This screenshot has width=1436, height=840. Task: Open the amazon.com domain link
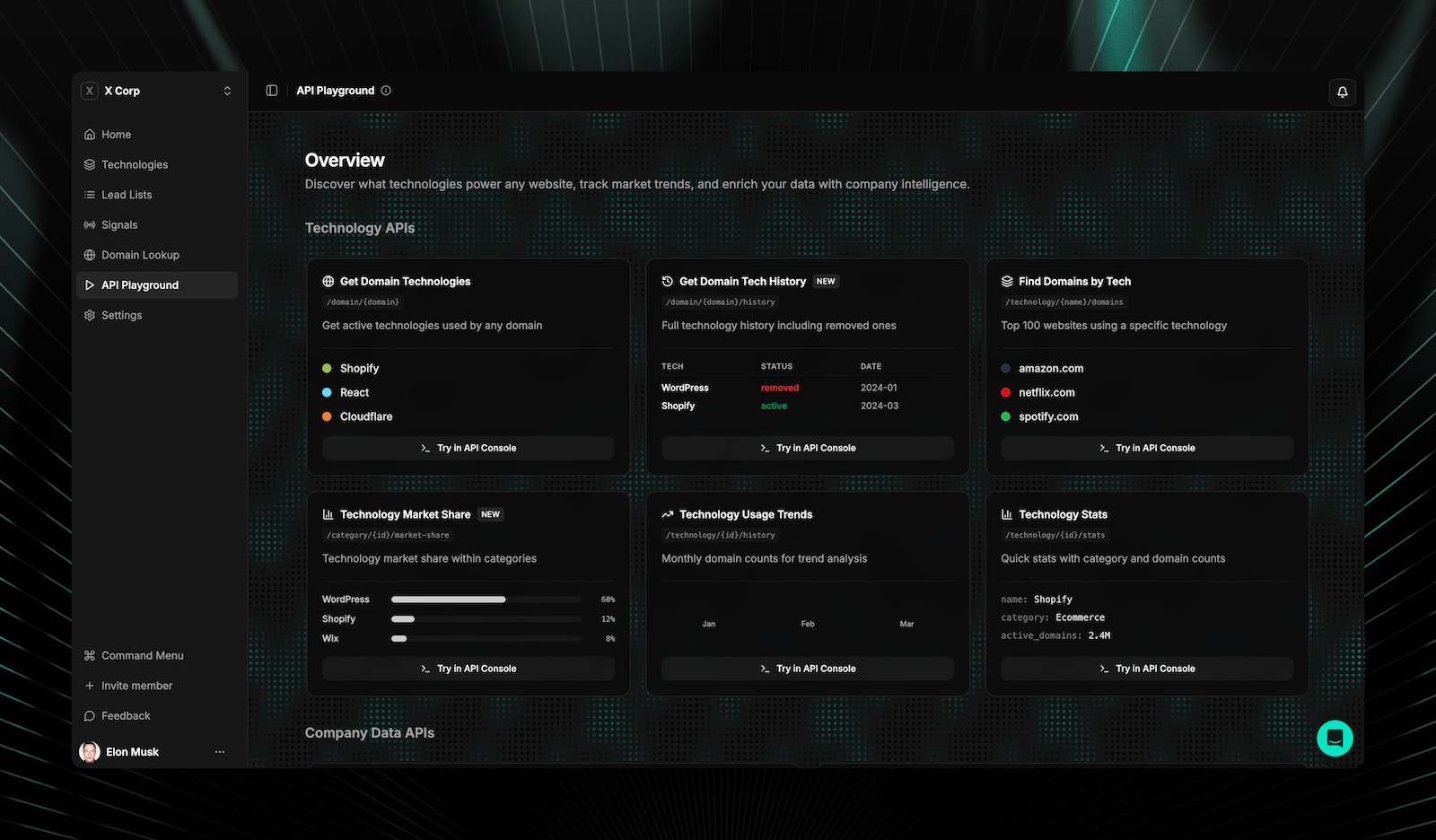coord(1051,368)
